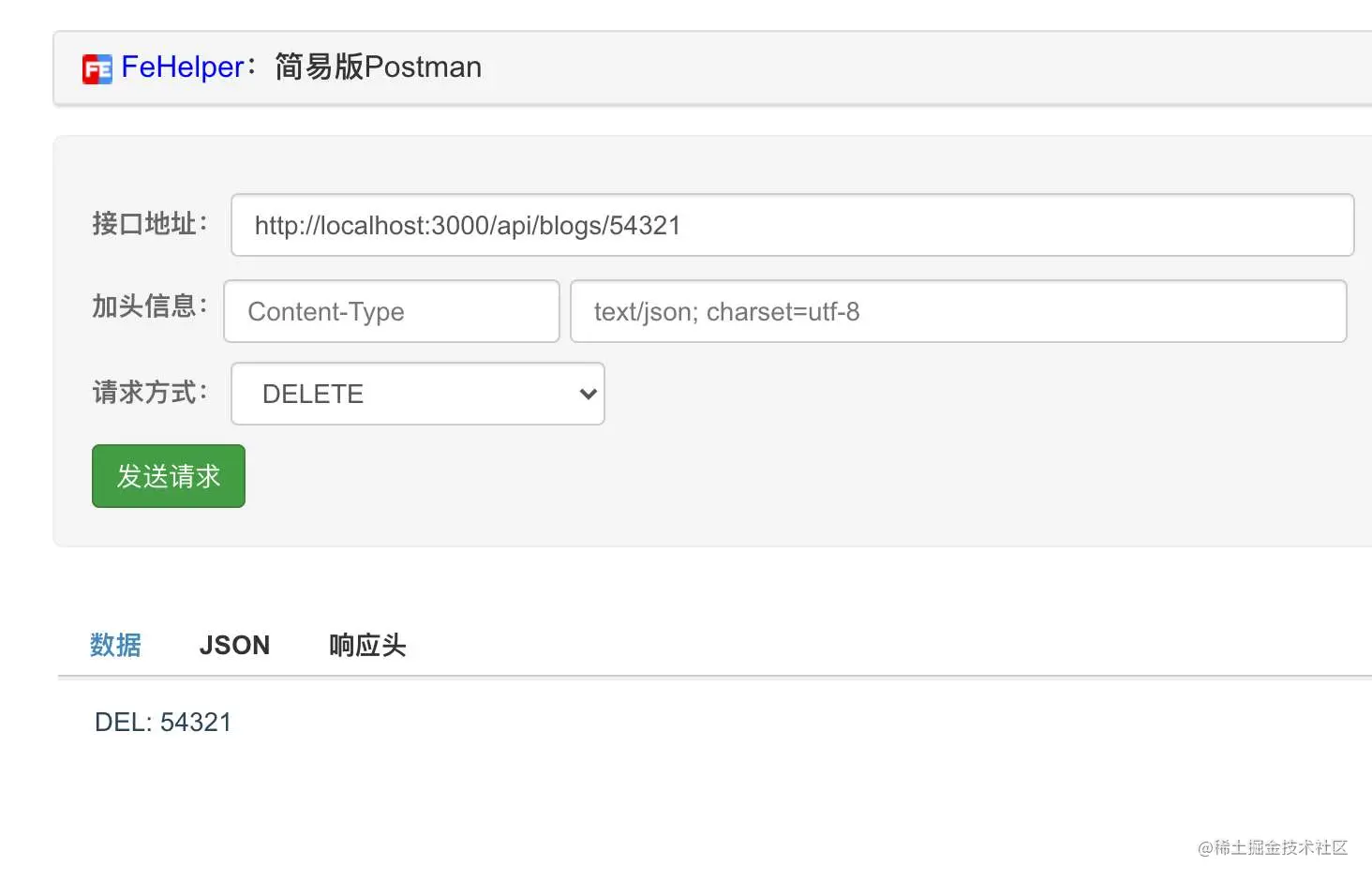
Task: Click the green 发送请求 button
Action: tap(169, 476)
